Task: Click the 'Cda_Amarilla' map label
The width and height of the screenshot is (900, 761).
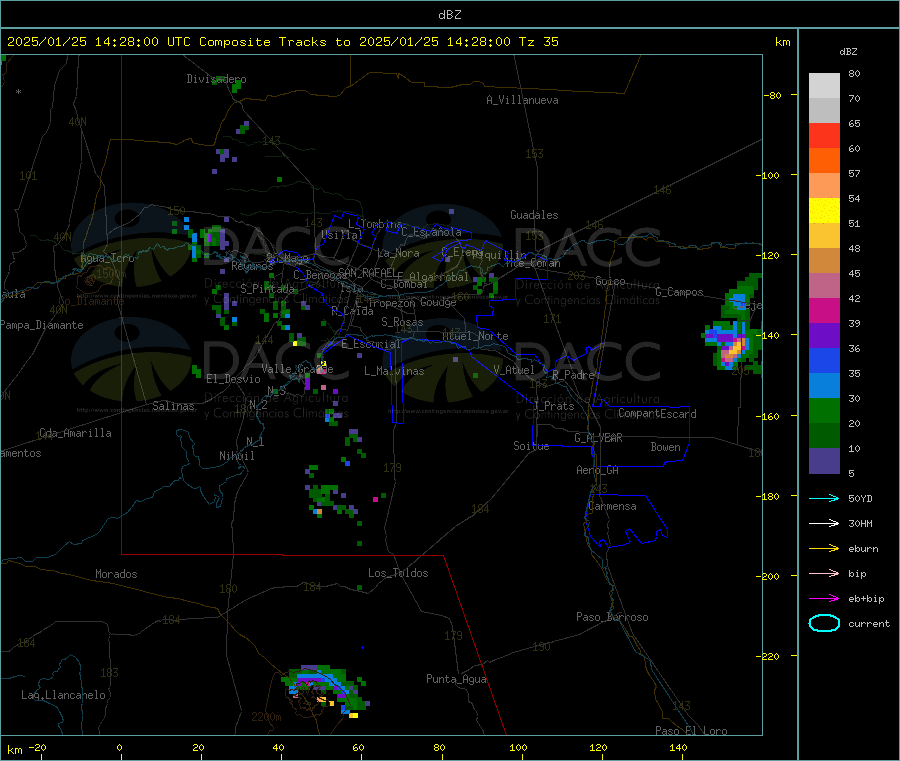Action: click(75, 433)
